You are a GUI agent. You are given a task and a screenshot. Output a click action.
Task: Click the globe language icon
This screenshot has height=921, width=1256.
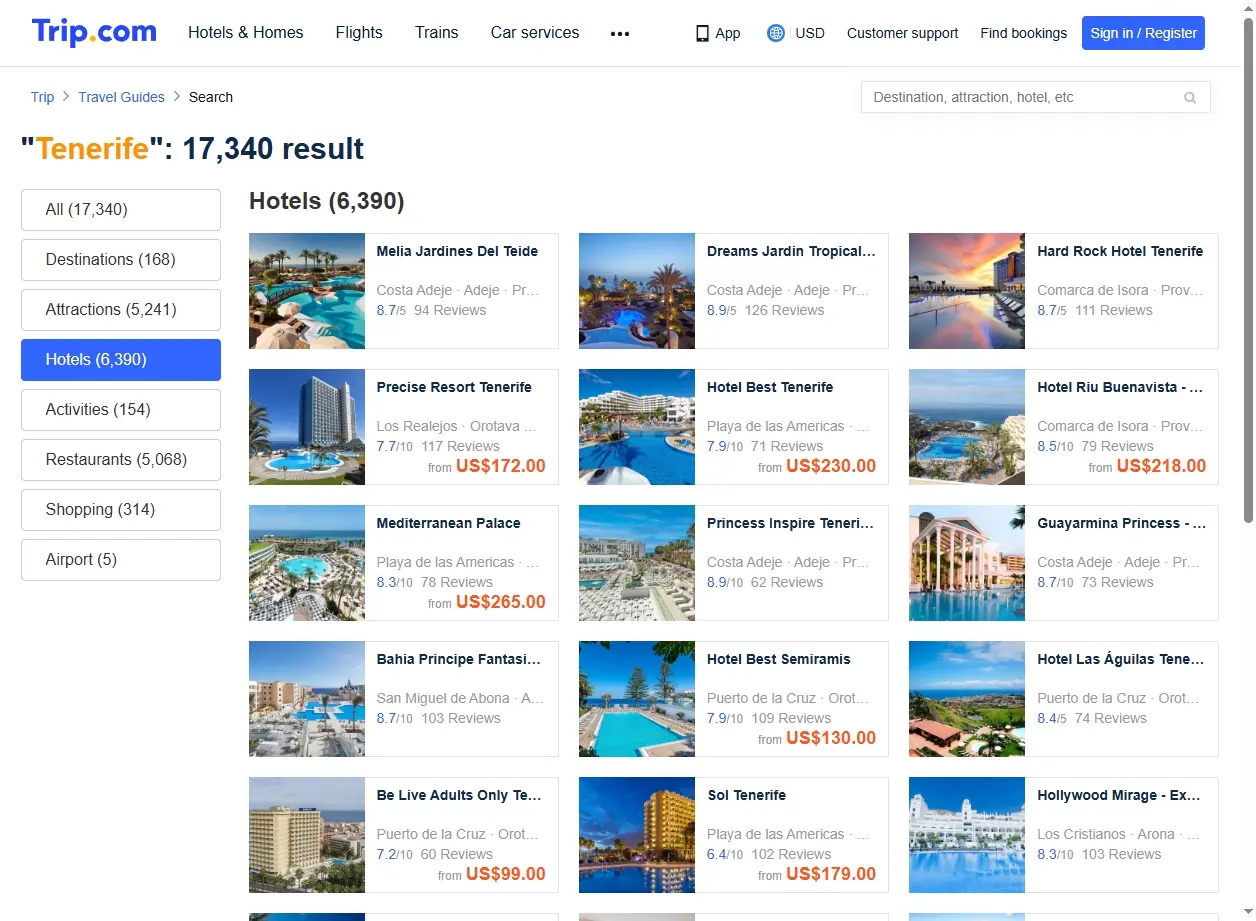776,33
